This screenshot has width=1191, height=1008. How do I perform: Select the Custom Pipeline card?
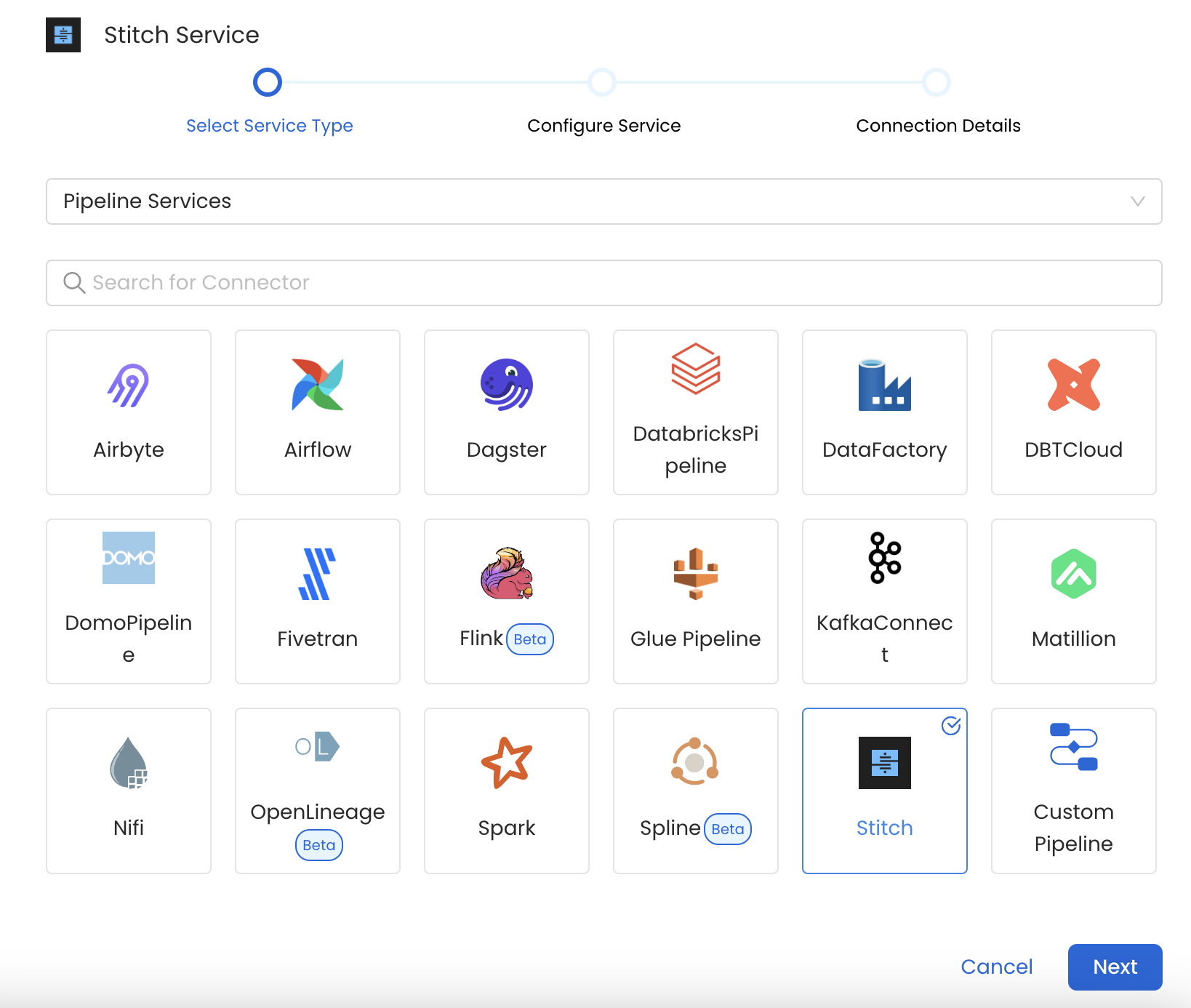pyautogui.click(x=1073, y=791)
